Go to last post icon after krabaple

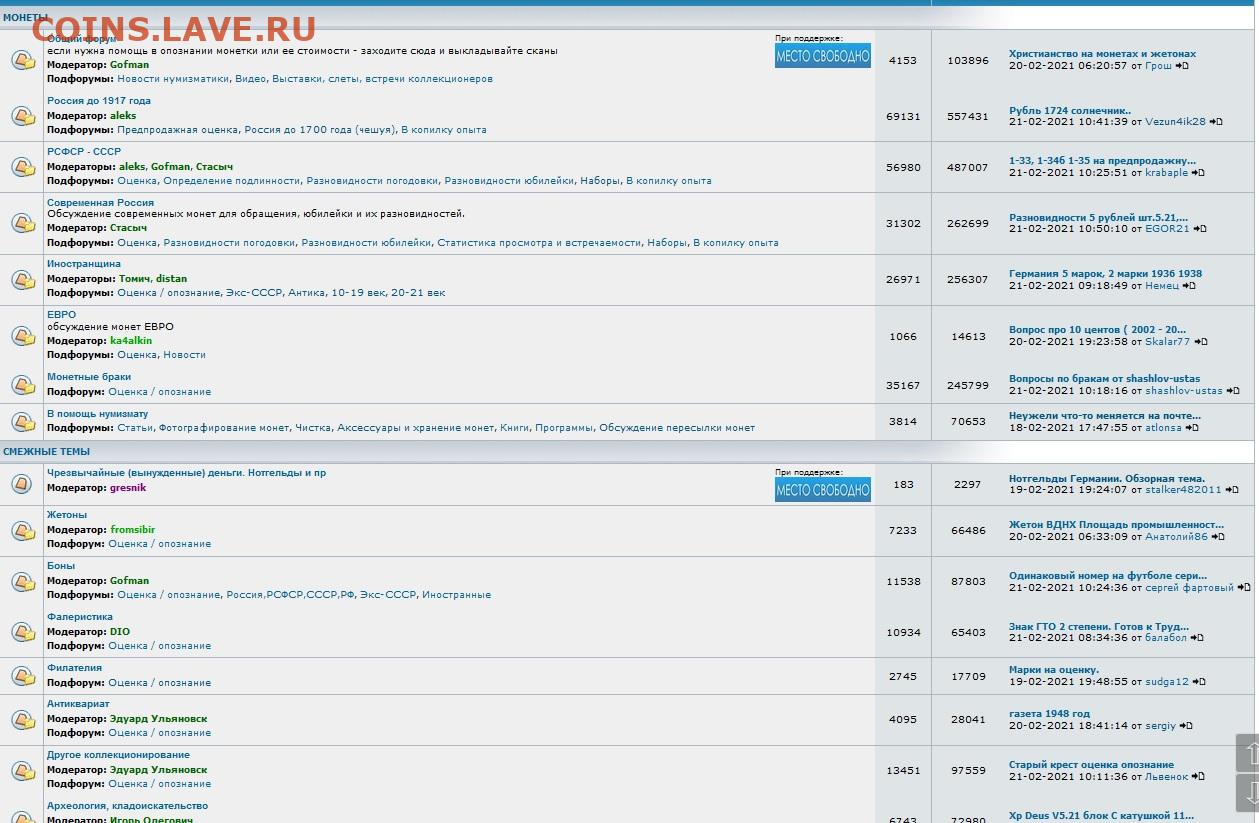pyautogui.click(x=1198, y=173)
